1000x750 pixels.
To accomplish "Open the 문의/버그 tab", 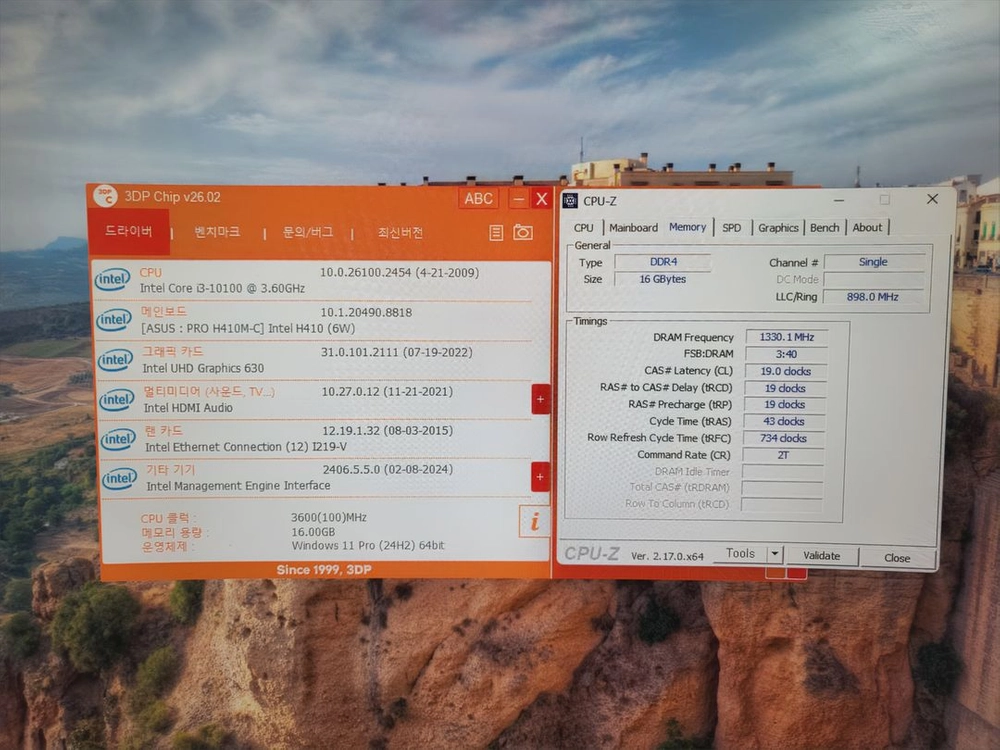I will click(x=307, y=232).
